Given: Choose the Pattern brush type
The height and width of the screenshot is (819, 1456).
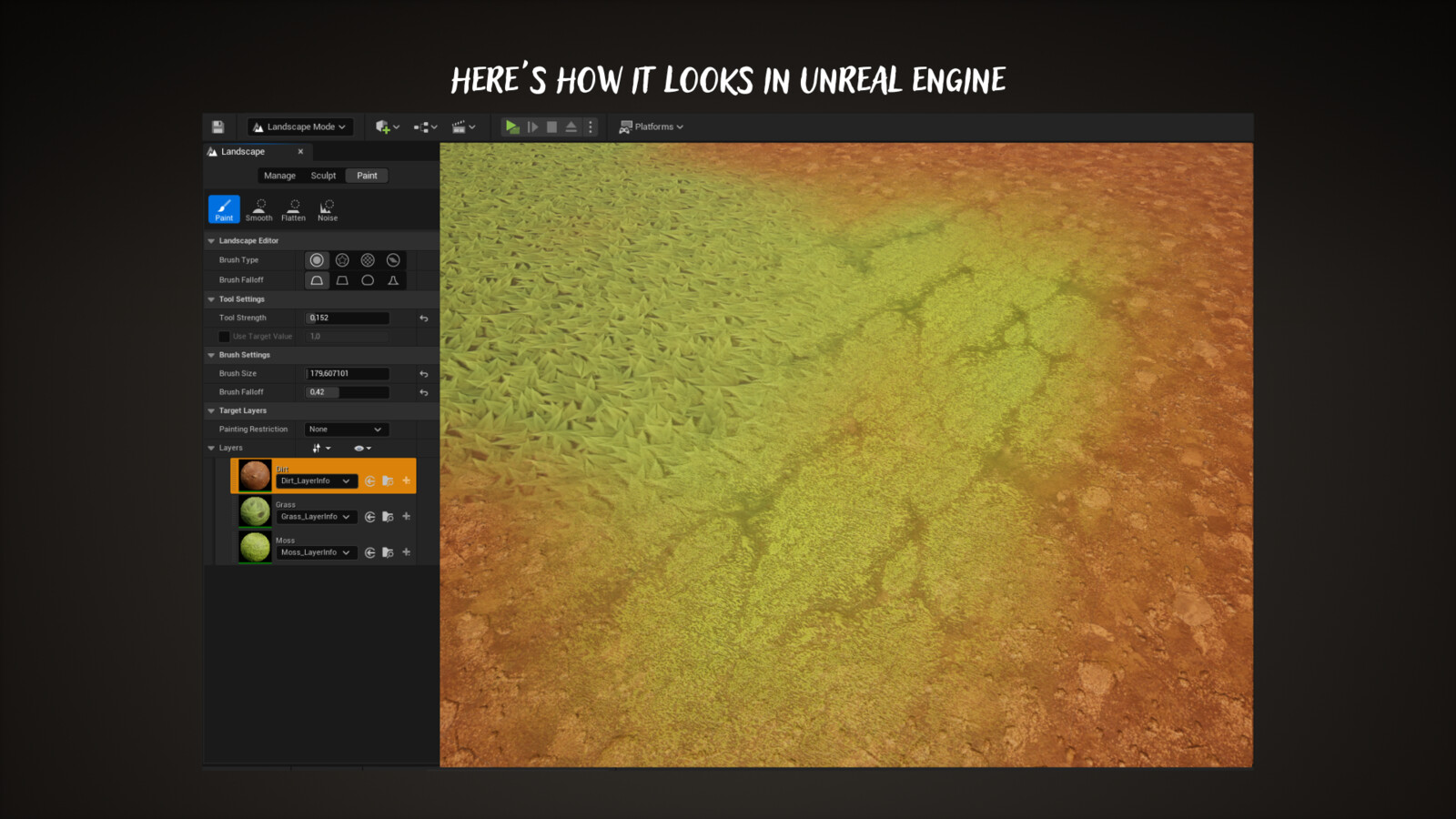Looking at the screenshot, I should [368, 260].
